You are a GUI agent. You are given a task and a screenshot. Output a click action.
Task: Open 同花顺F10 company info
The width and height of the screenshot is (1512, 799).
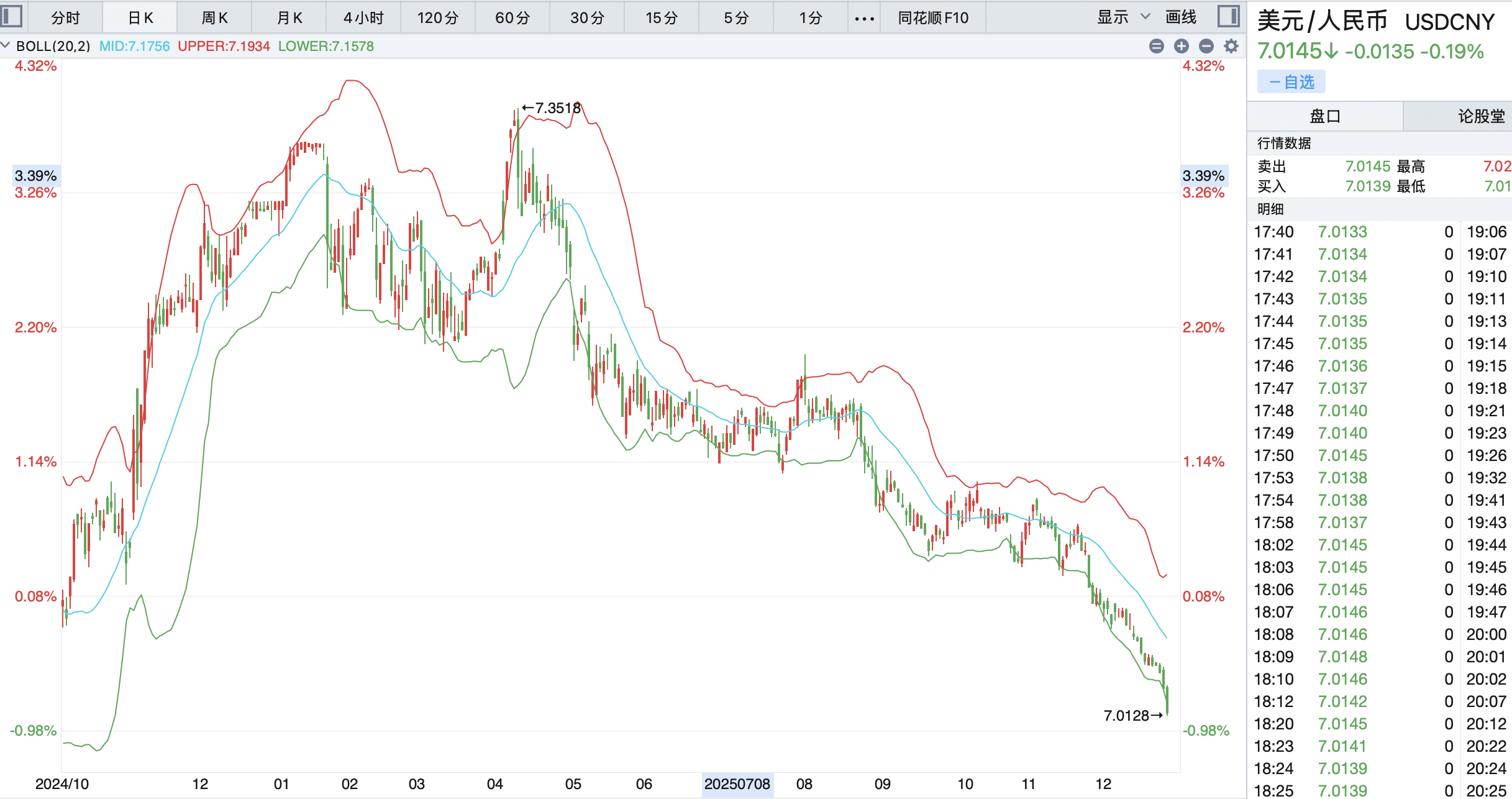[933, 18]
